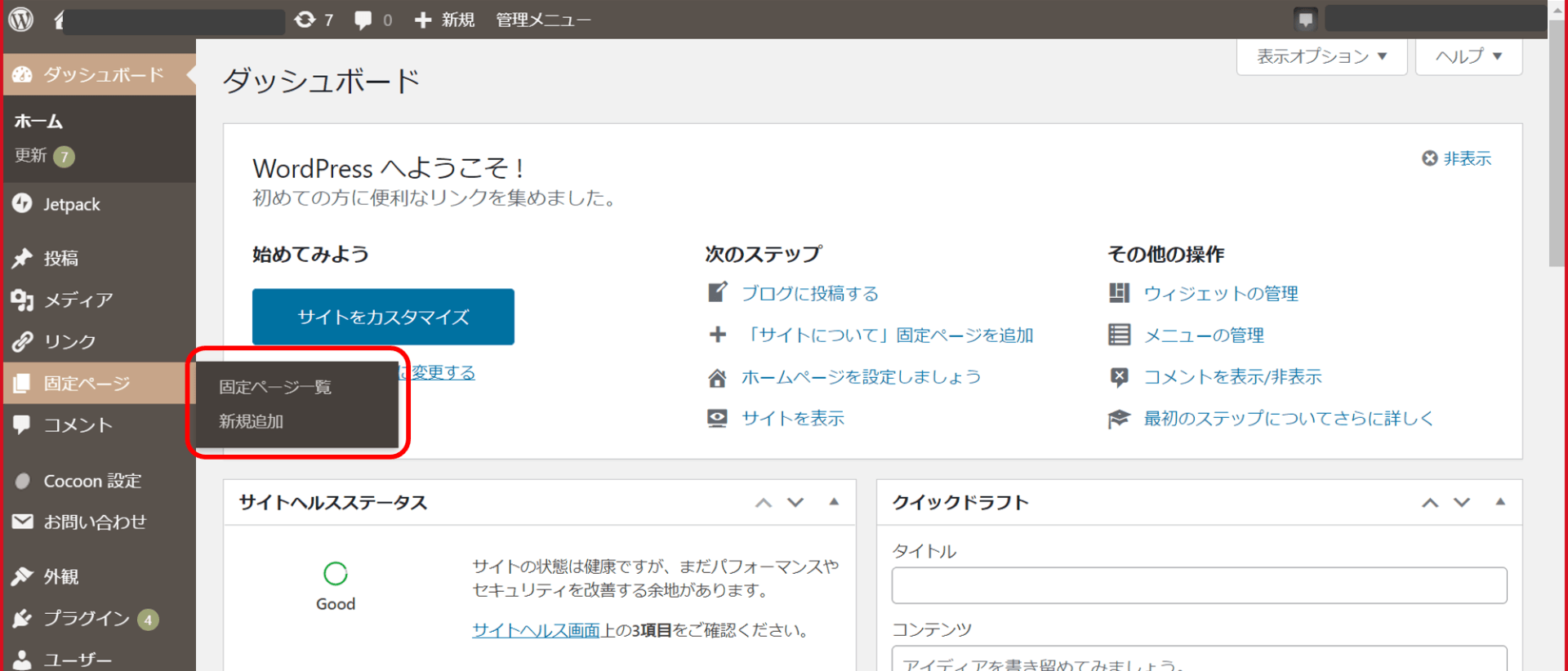The width and height of the screenshot is (1568, 671).
Task: Open Jetpack from the sidebar
Action: 72,204
